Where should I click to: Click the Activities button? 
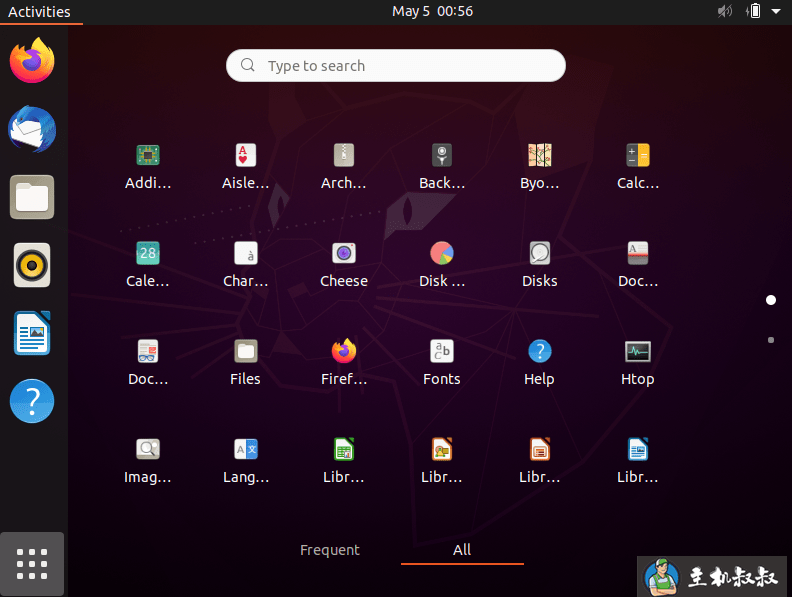click(x=39, y=12)
